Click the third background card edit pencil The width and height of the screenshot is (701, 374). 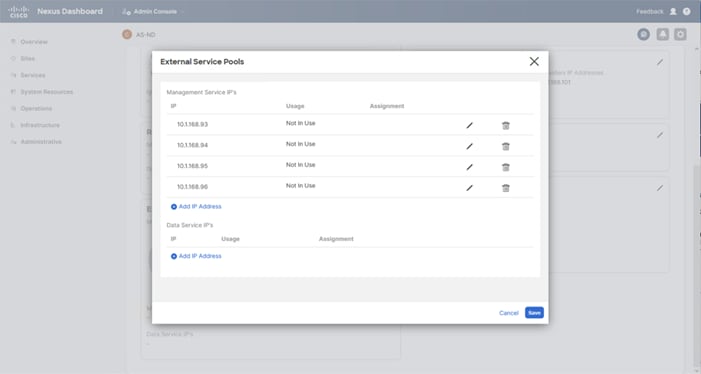click(660, 188)
